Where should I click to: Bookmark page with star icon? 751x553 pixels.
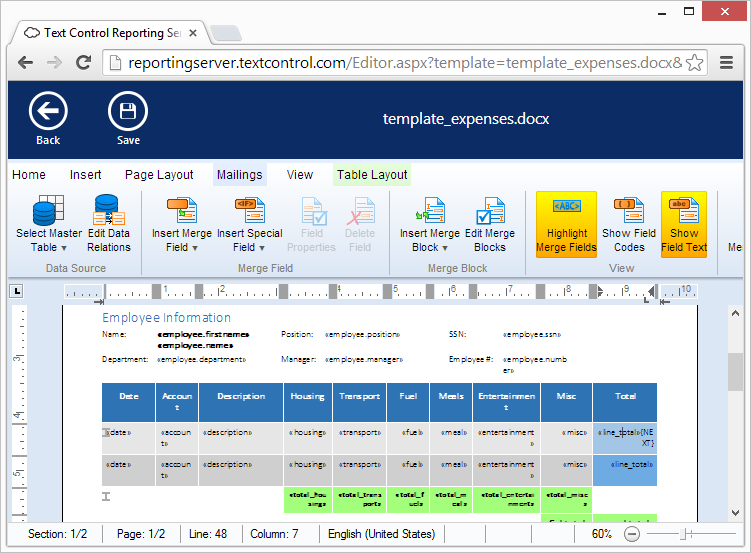click(x=696, y=63)
